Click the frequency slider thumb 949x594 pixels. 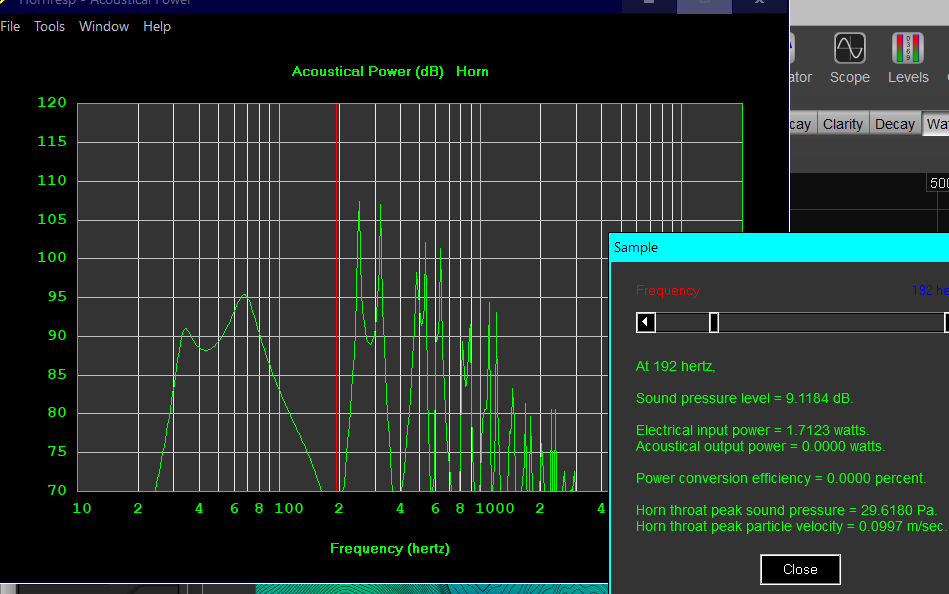(714, 322)
